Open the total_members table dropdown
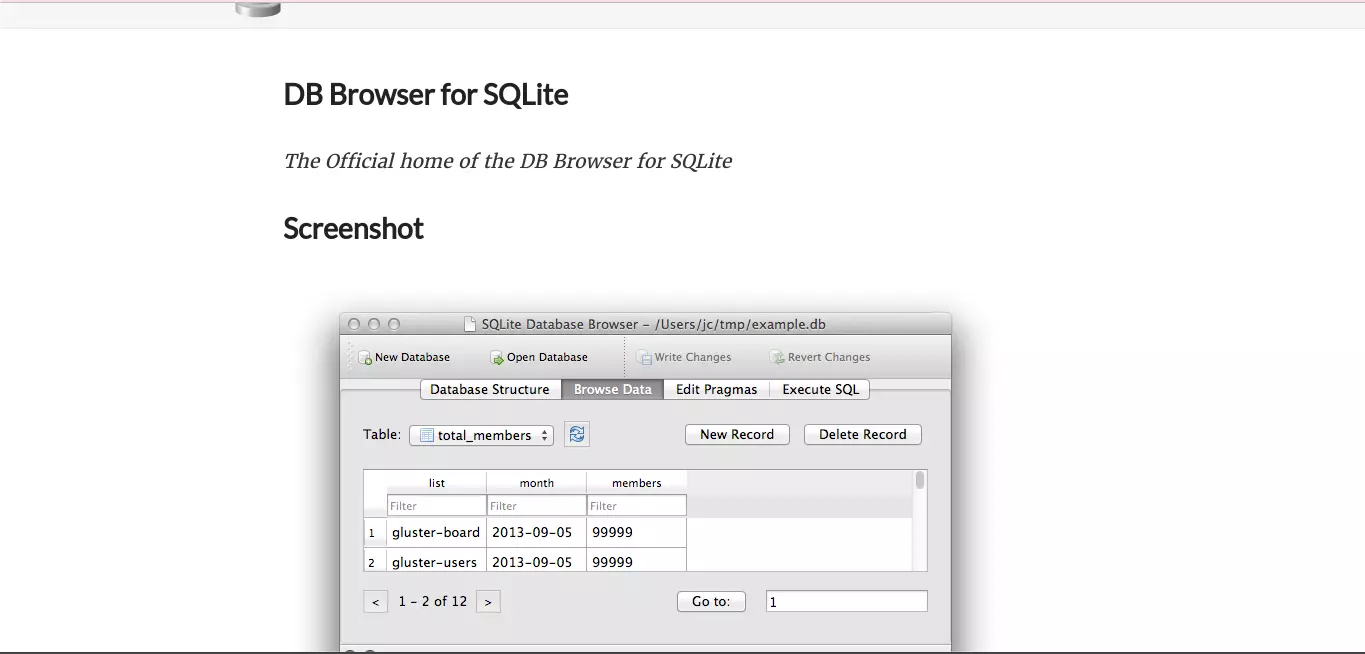This screenshot has width=1365, height=654. click(481, 435)
